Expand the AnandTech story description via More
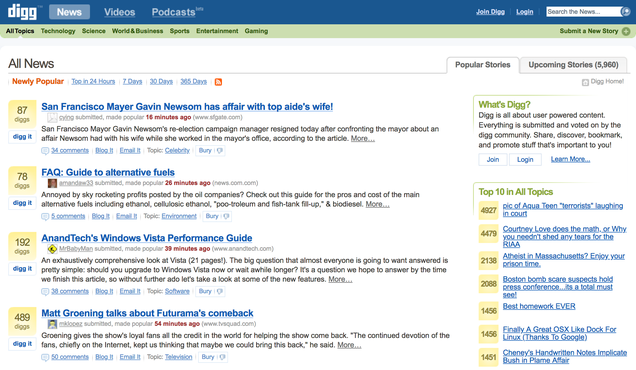The image size is (636, 370). point(340,279)
